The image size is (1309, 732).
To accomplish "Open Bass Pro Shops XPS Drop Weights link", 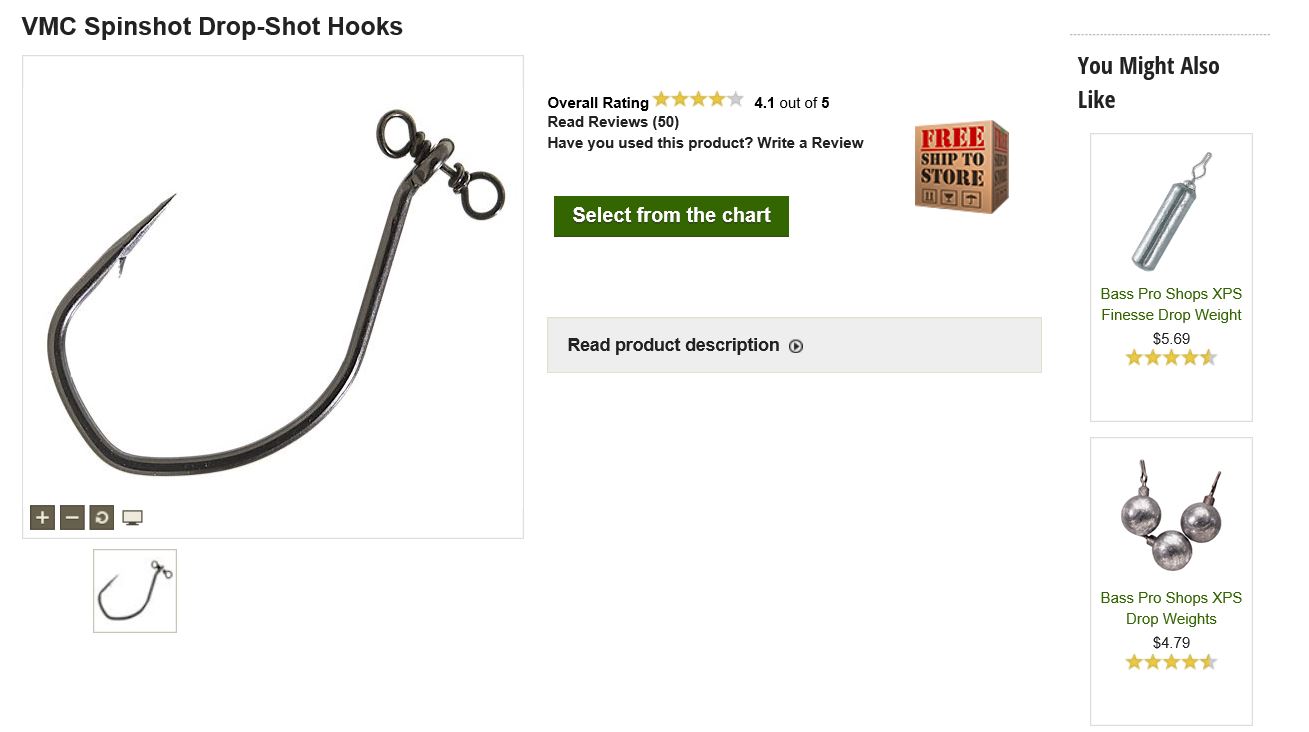I will coord(1171,608).
